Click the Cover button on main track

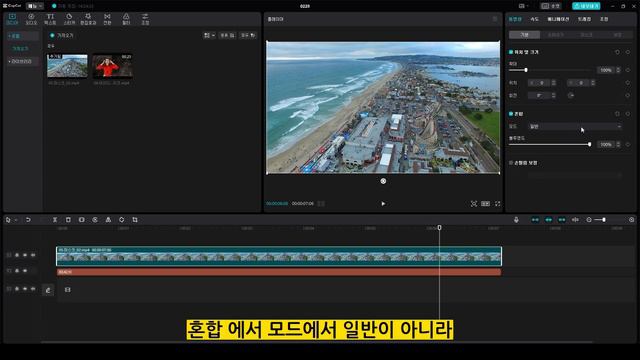pos(48,290)
